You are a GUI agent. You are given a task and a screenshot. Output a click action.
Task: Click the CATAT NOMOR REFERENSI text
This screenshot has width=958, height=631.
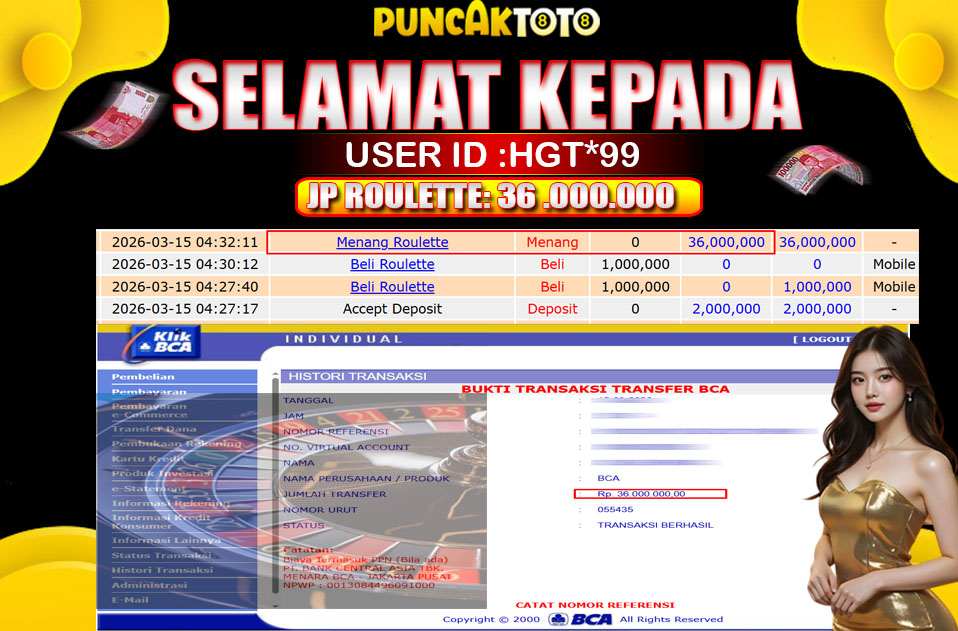(595, 605)
